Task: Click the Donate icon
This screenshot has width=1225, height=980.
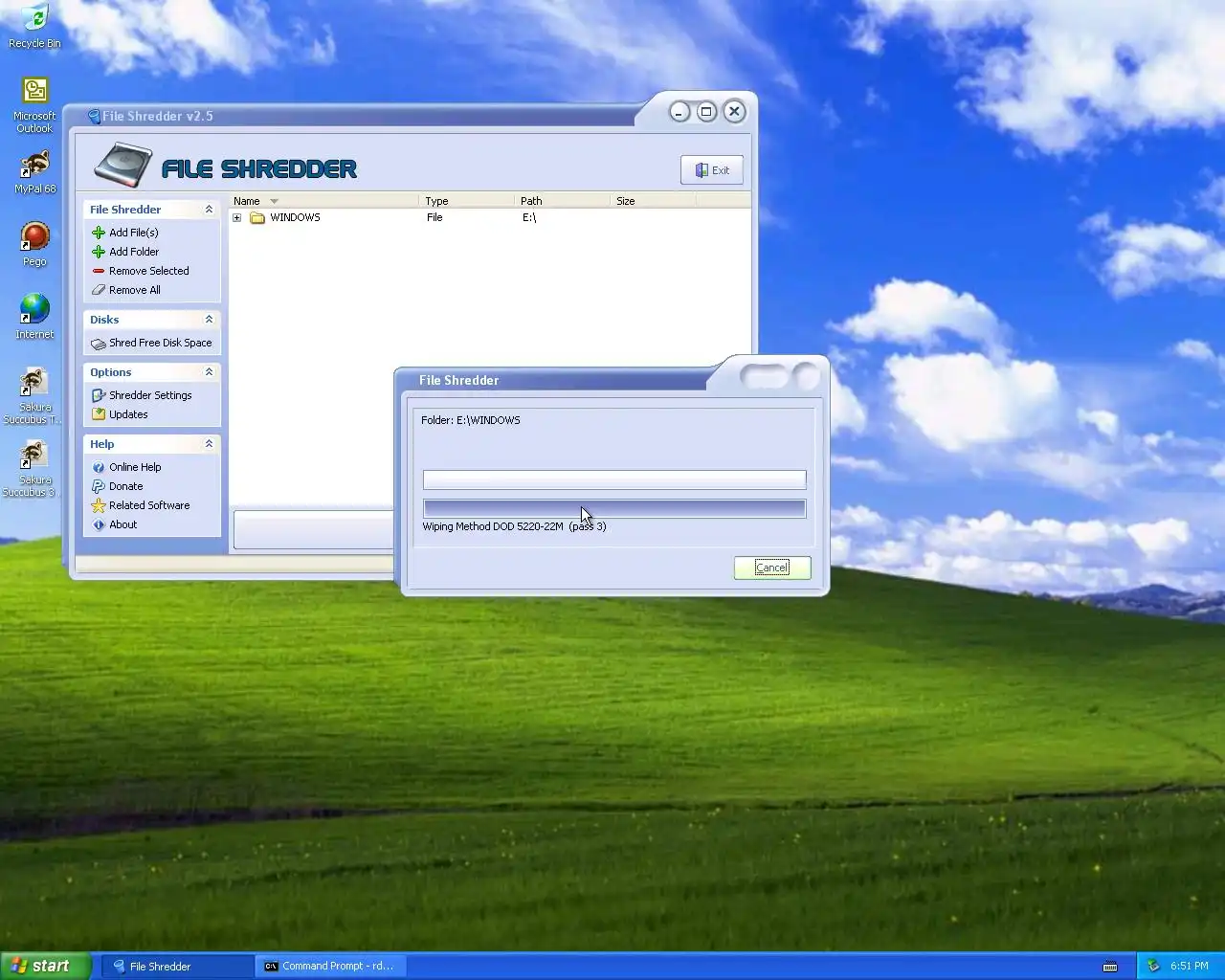Action: (99, 486)
